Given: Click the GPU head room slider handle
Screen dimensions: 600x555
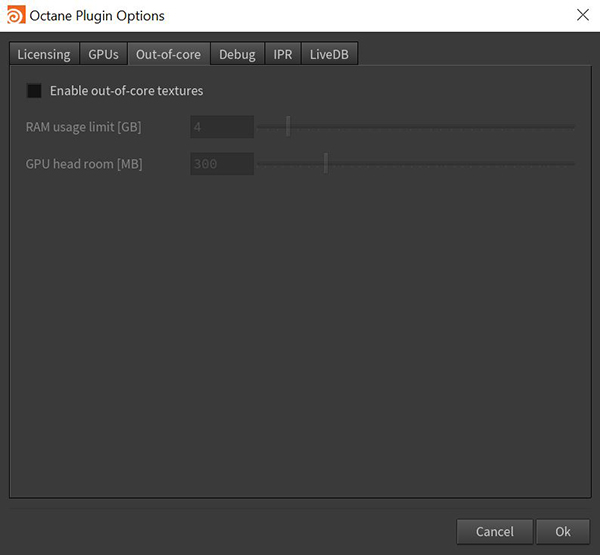Looking at the screenshot, I should (326, 163).
